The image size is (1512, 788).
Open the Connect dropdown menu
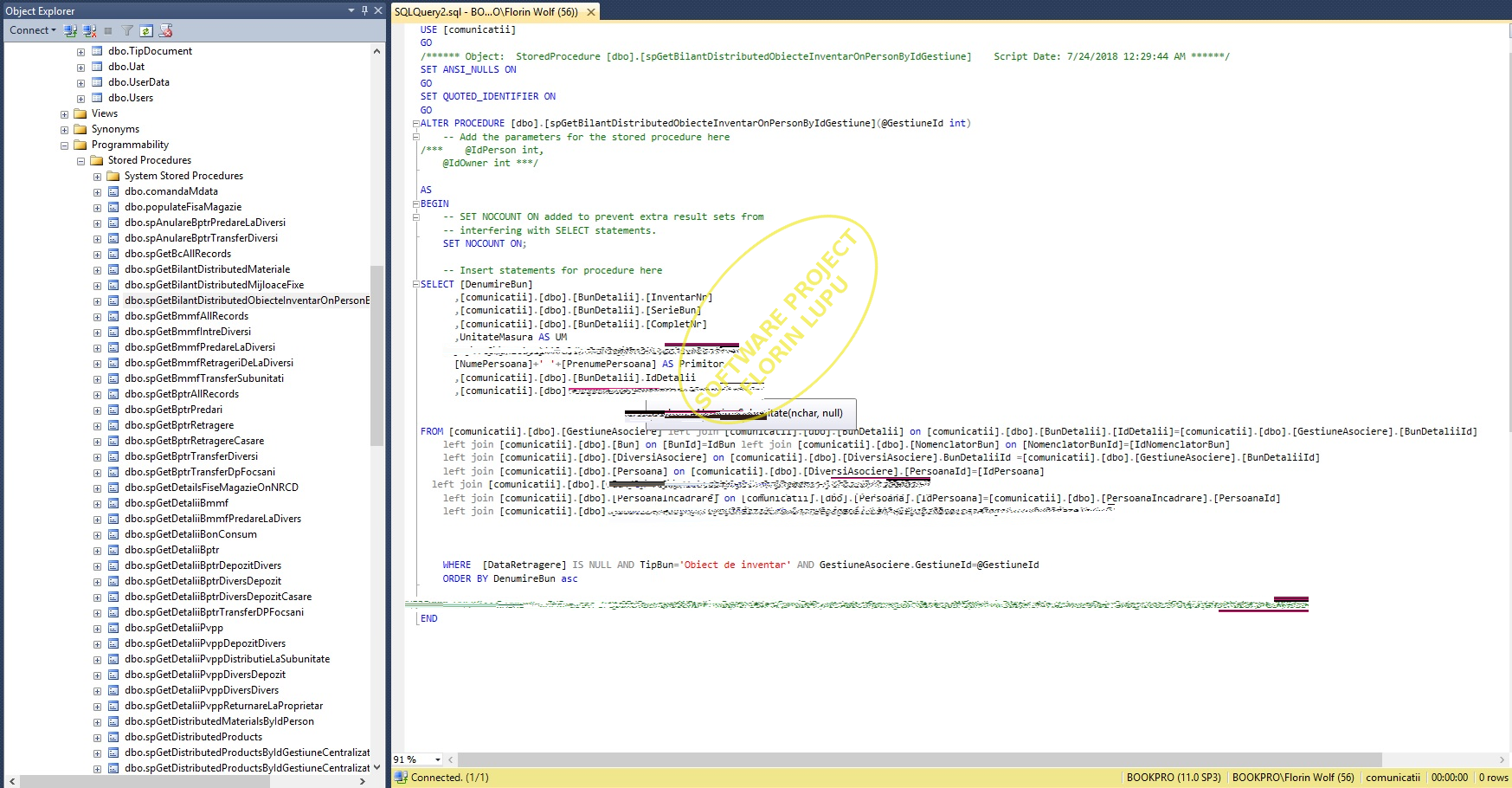[x=33, y=30]
